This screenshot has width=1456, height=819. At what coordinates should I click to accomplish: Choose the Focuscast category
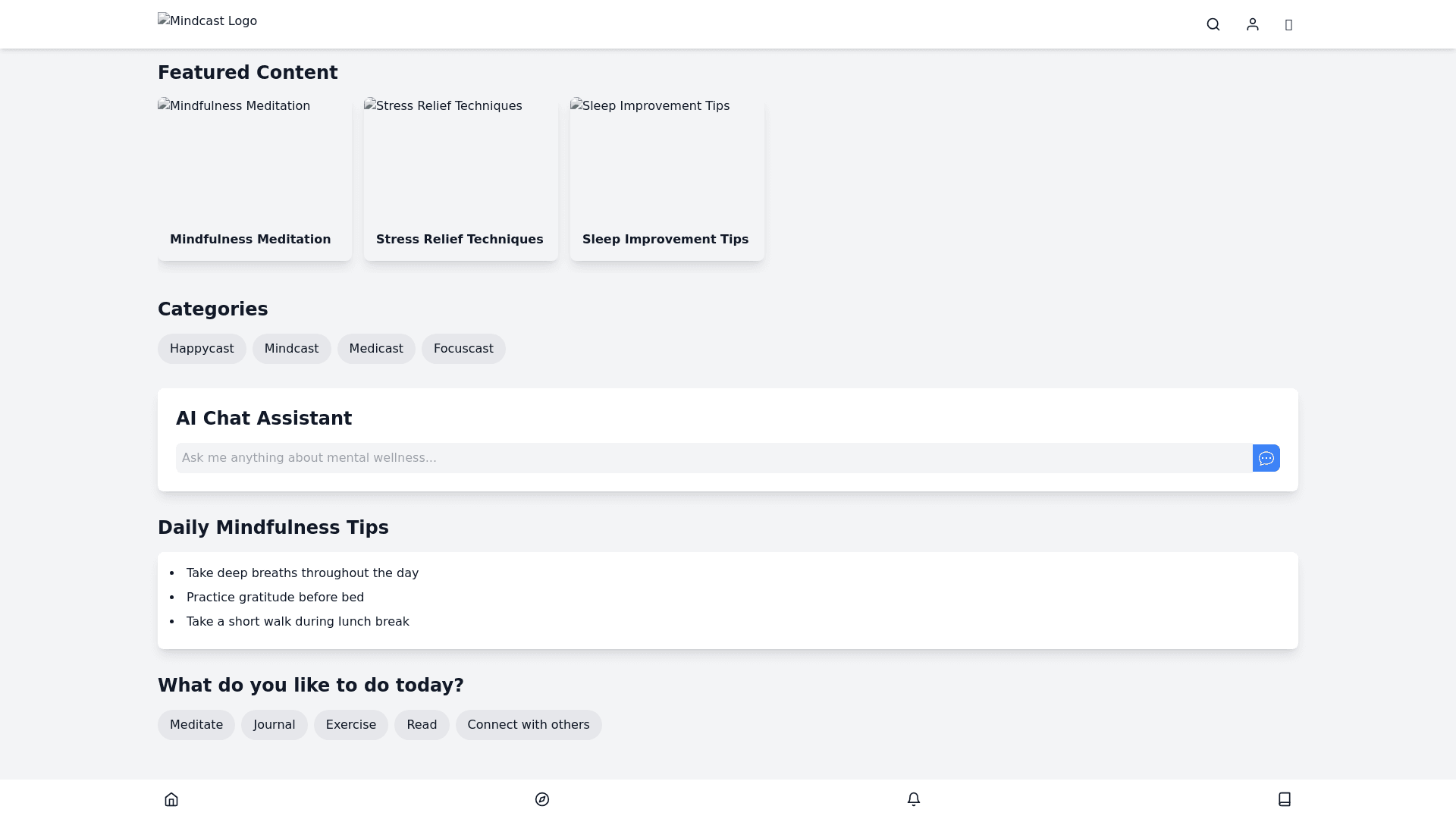point(463,349)
